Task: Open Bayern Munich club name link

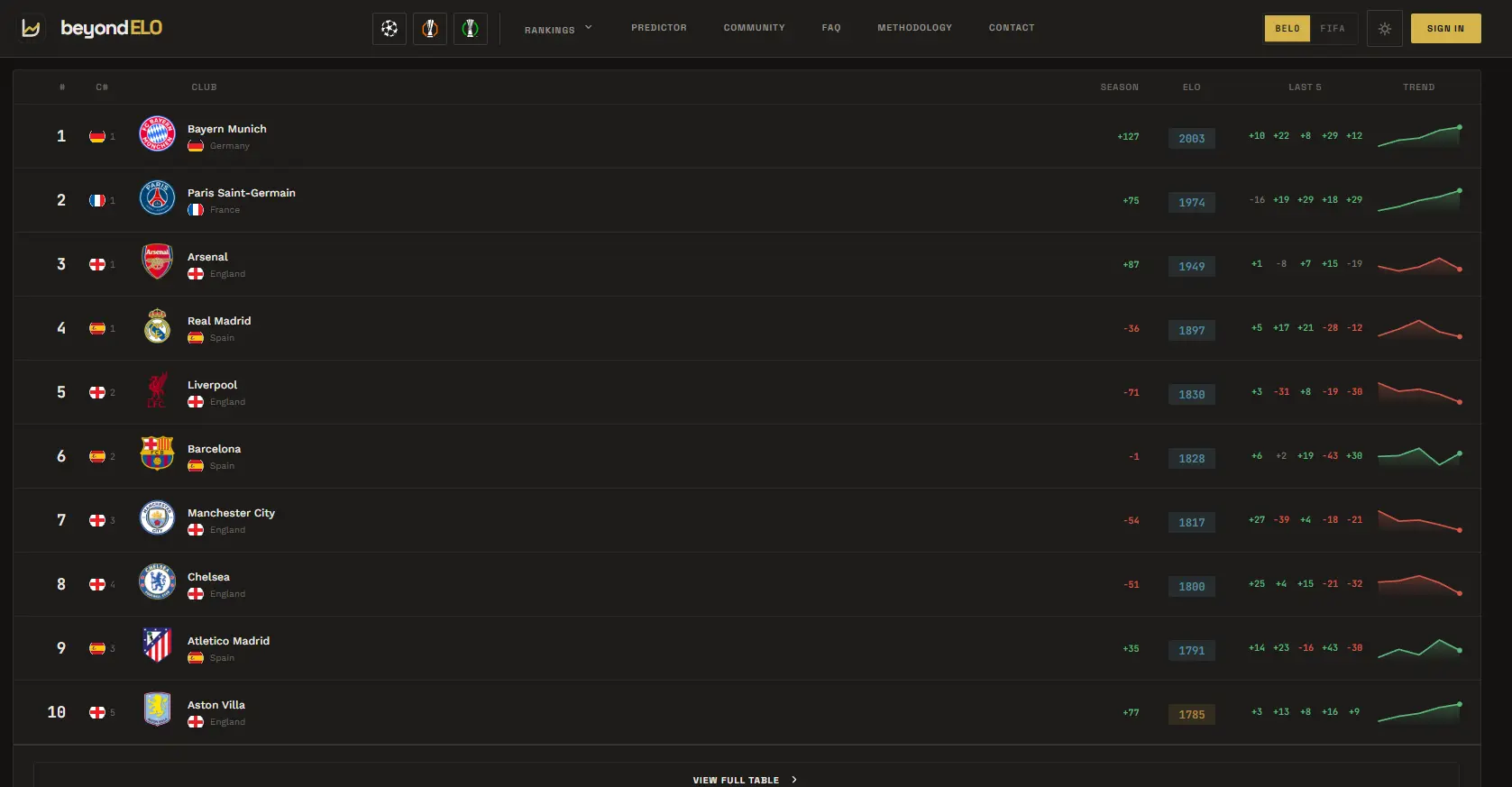Action: [227, 129]
